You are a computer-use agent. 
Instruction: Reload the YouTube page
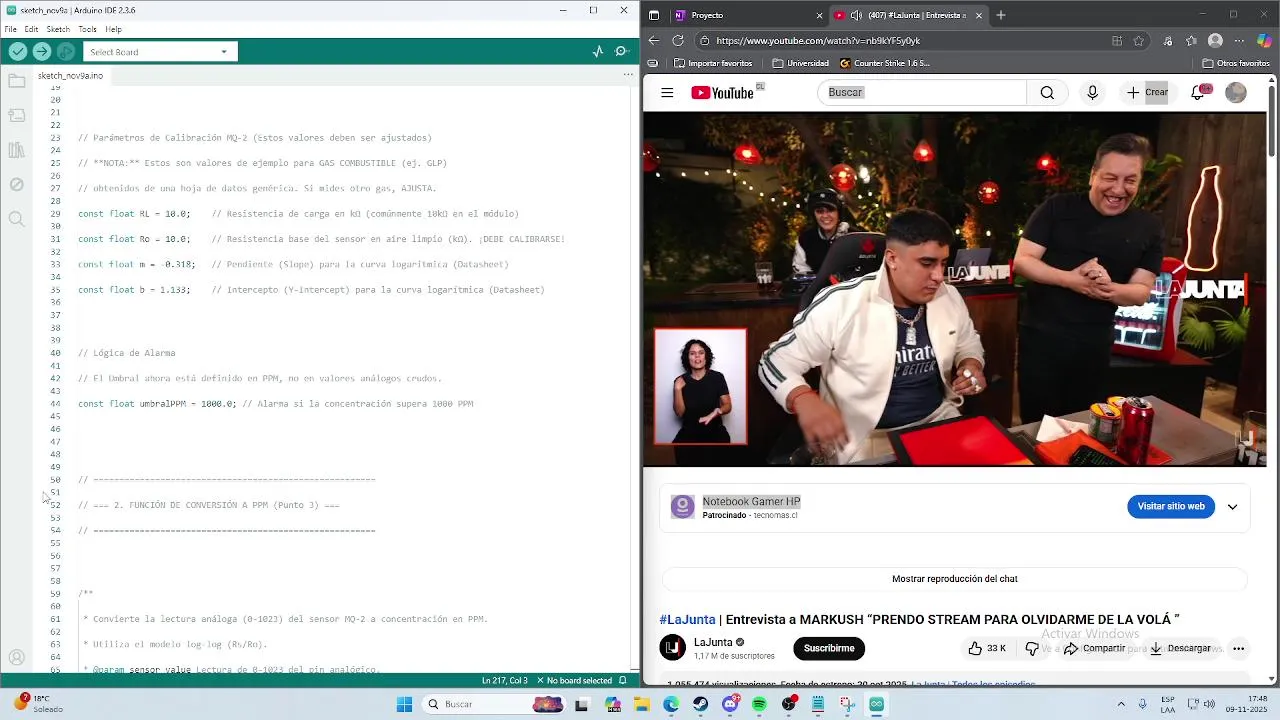[678, 41]
